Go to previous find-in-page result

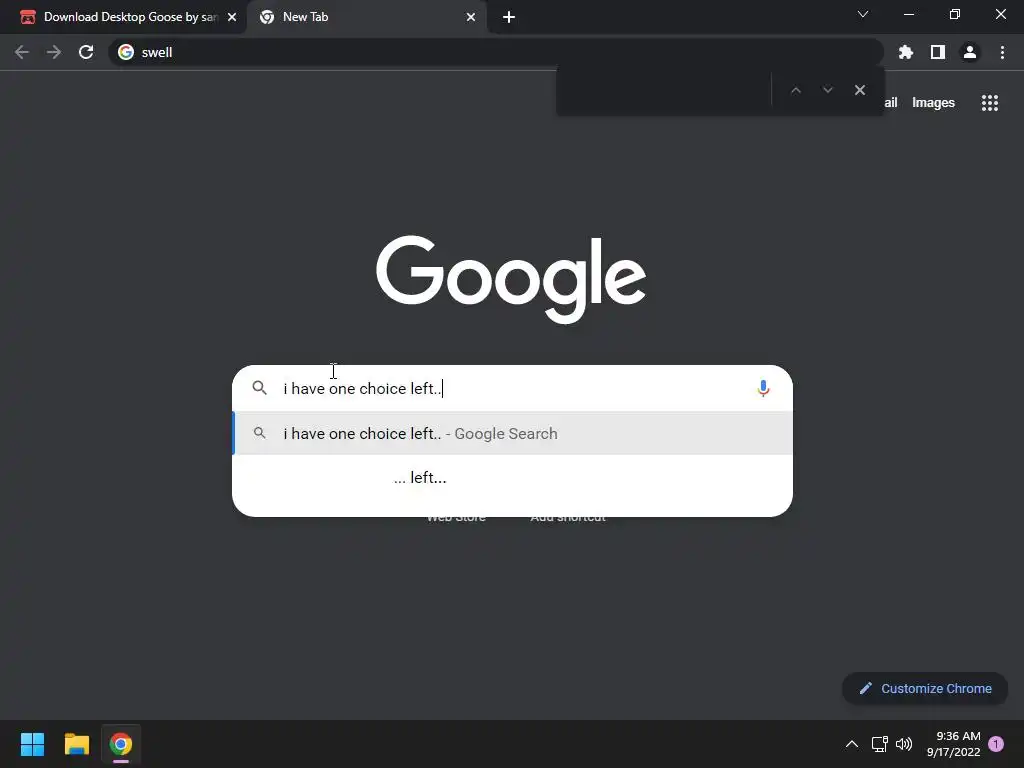point(795,90)
